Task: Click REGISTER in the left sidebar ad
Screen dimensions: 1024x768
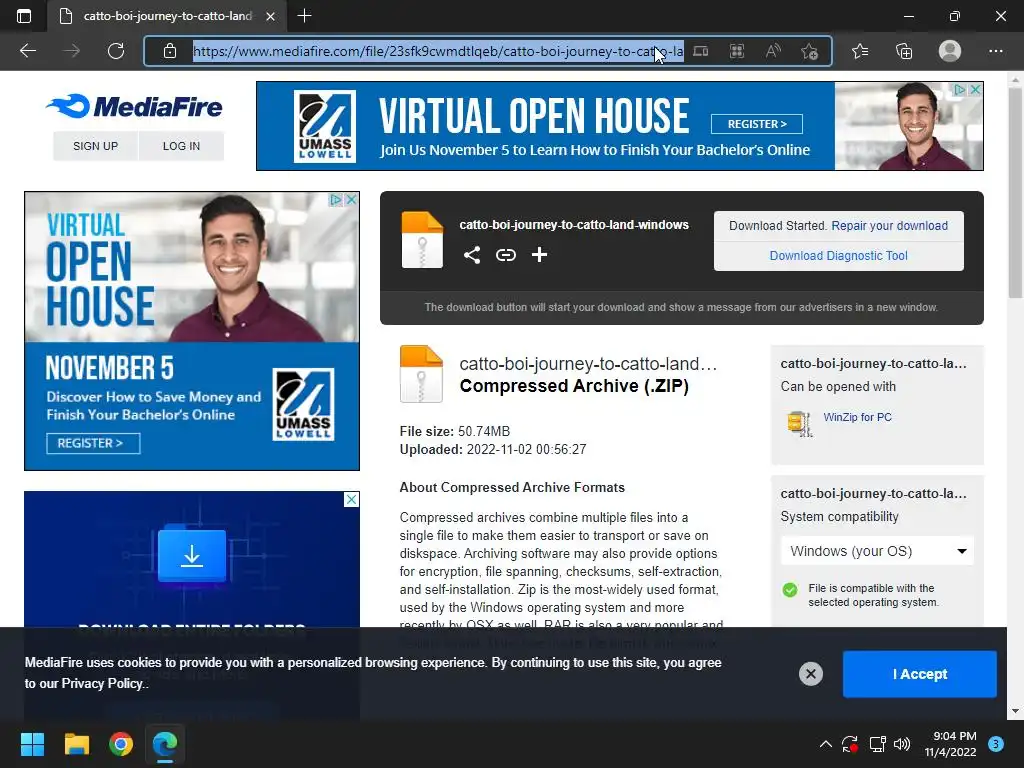Action: click(93, 443)
